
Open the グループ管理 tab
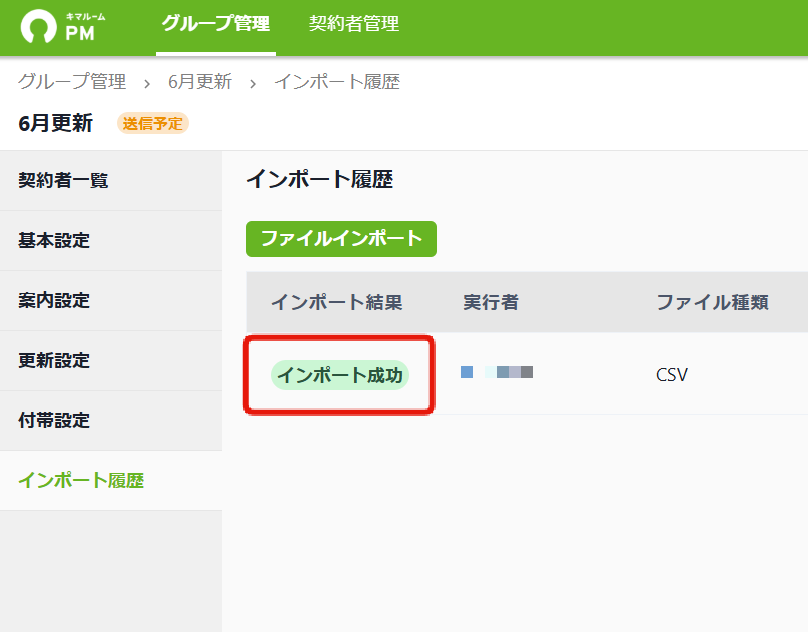tap(215, 24)
